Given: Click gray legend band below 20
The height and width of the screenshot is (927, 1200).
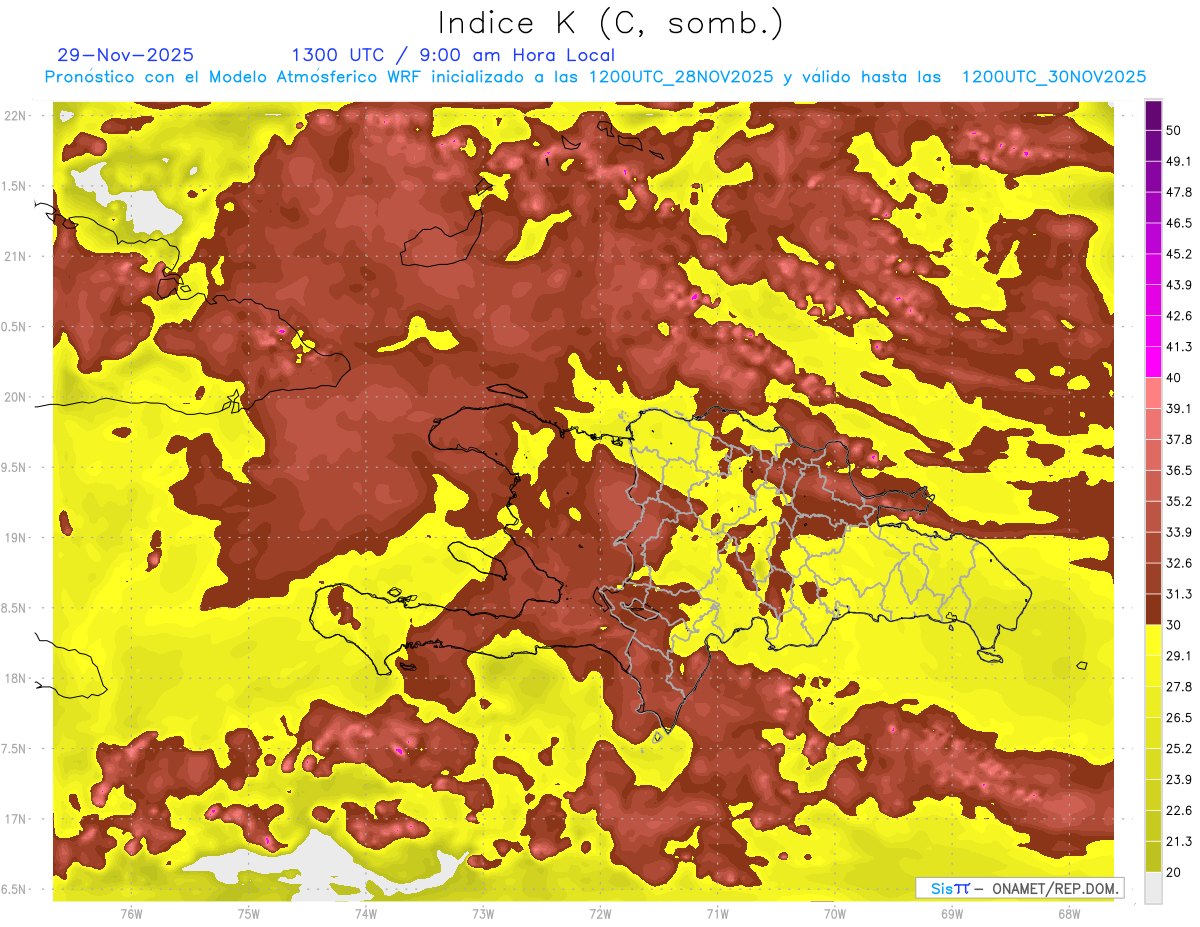Looking at the screenshot, I should point(1153,888).
